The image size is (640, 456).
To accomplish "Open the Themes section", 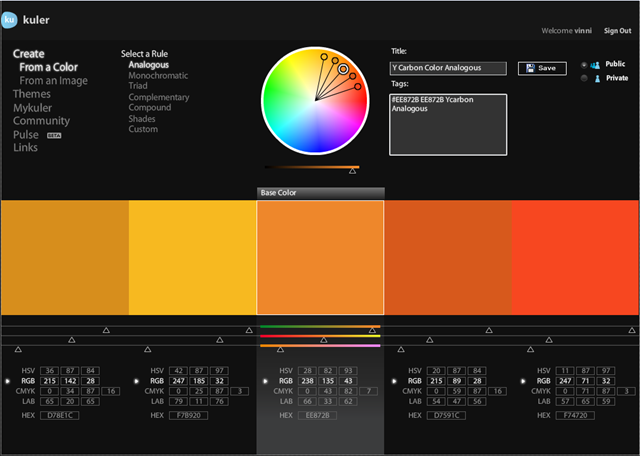I will pyautogui.click(x=32, y=94).
